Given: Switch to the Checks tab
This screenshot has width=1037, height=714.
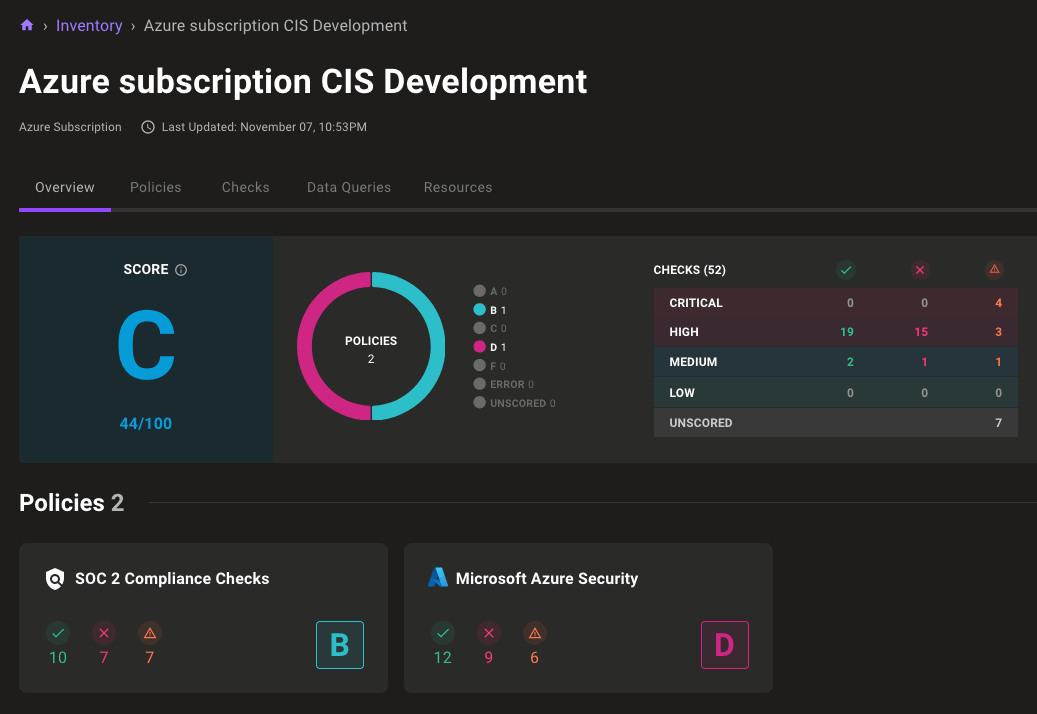Looking at the screenshot, I should (245, 187).
